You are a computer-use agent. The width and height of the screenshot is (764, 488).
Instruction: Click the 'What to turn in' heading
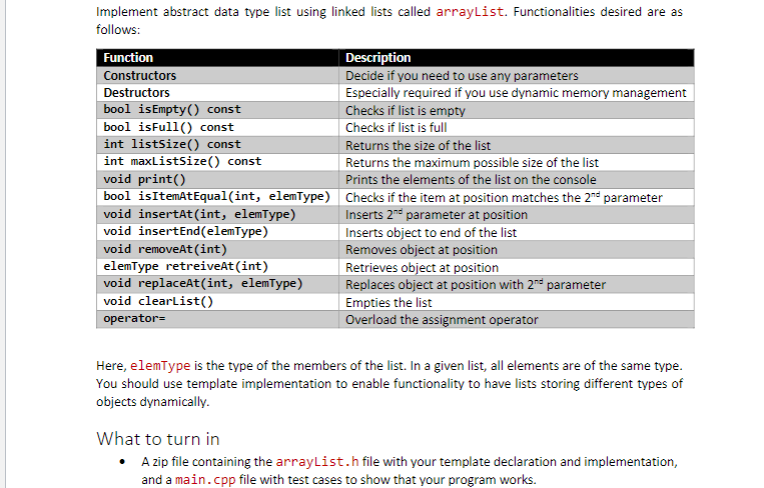158,439
